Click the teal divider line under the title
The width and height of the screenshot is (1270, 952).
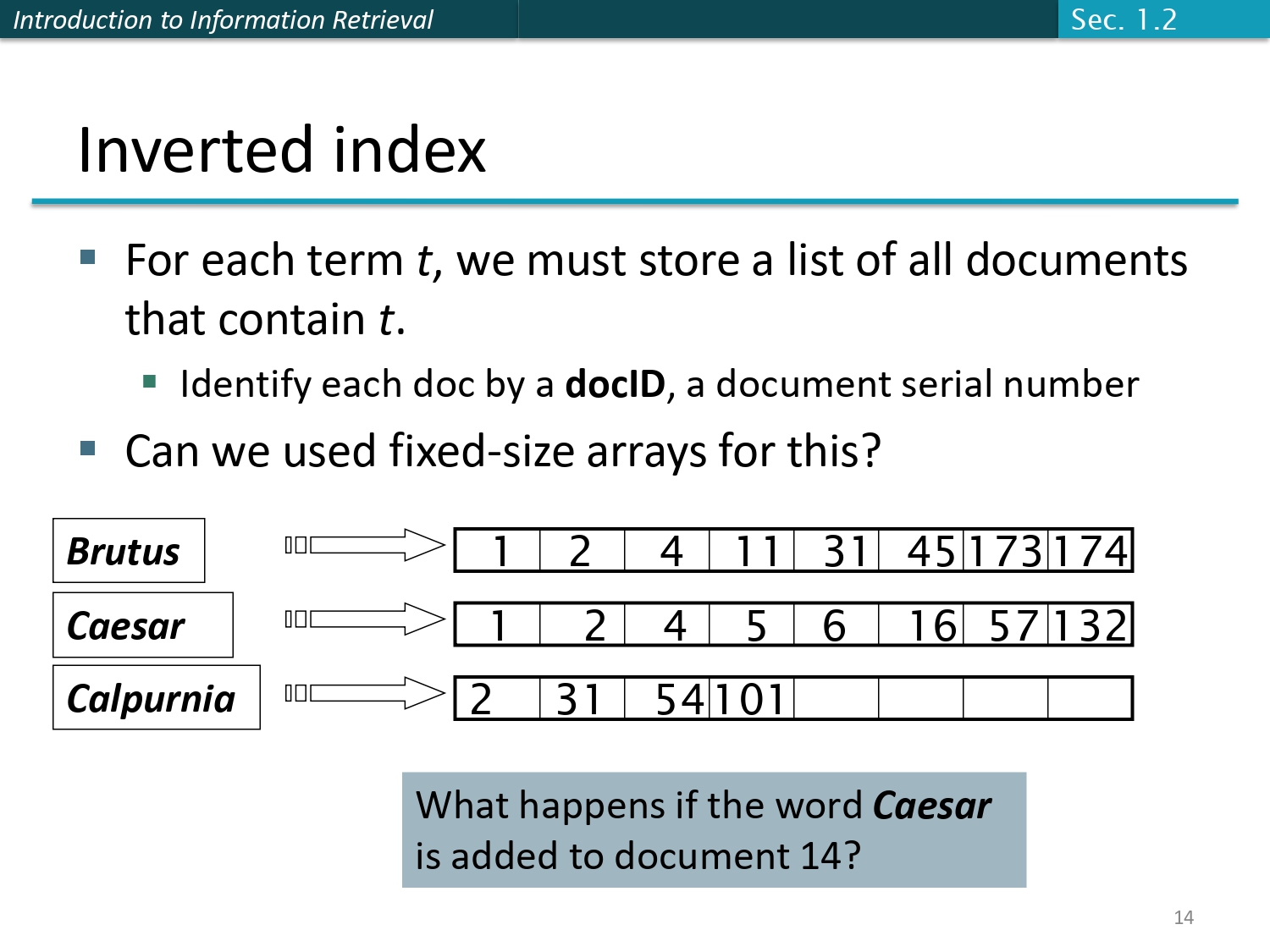635,201
